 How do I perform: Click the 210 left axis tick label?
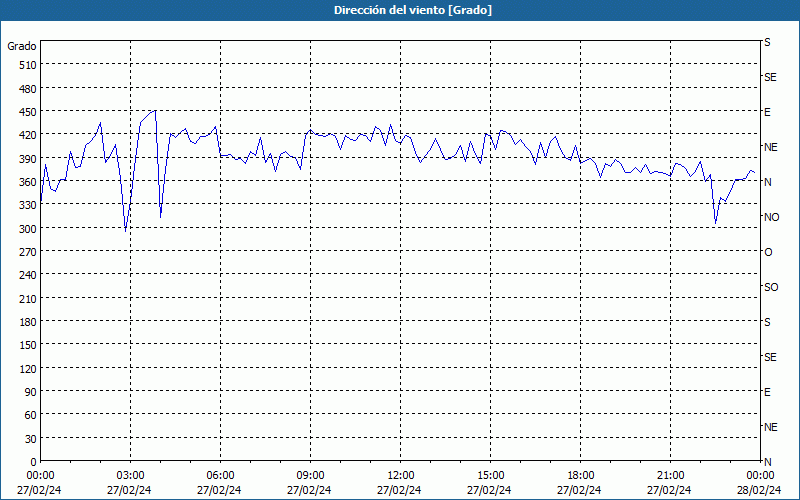[x=29, y=298]
